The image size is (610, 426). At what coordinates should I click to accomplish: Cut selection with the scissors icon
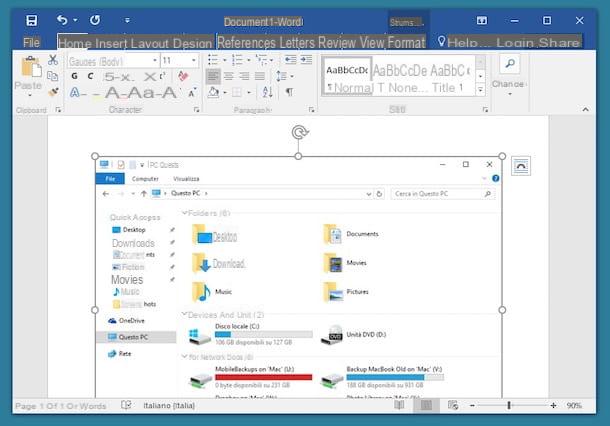click(x=53, y=60)
